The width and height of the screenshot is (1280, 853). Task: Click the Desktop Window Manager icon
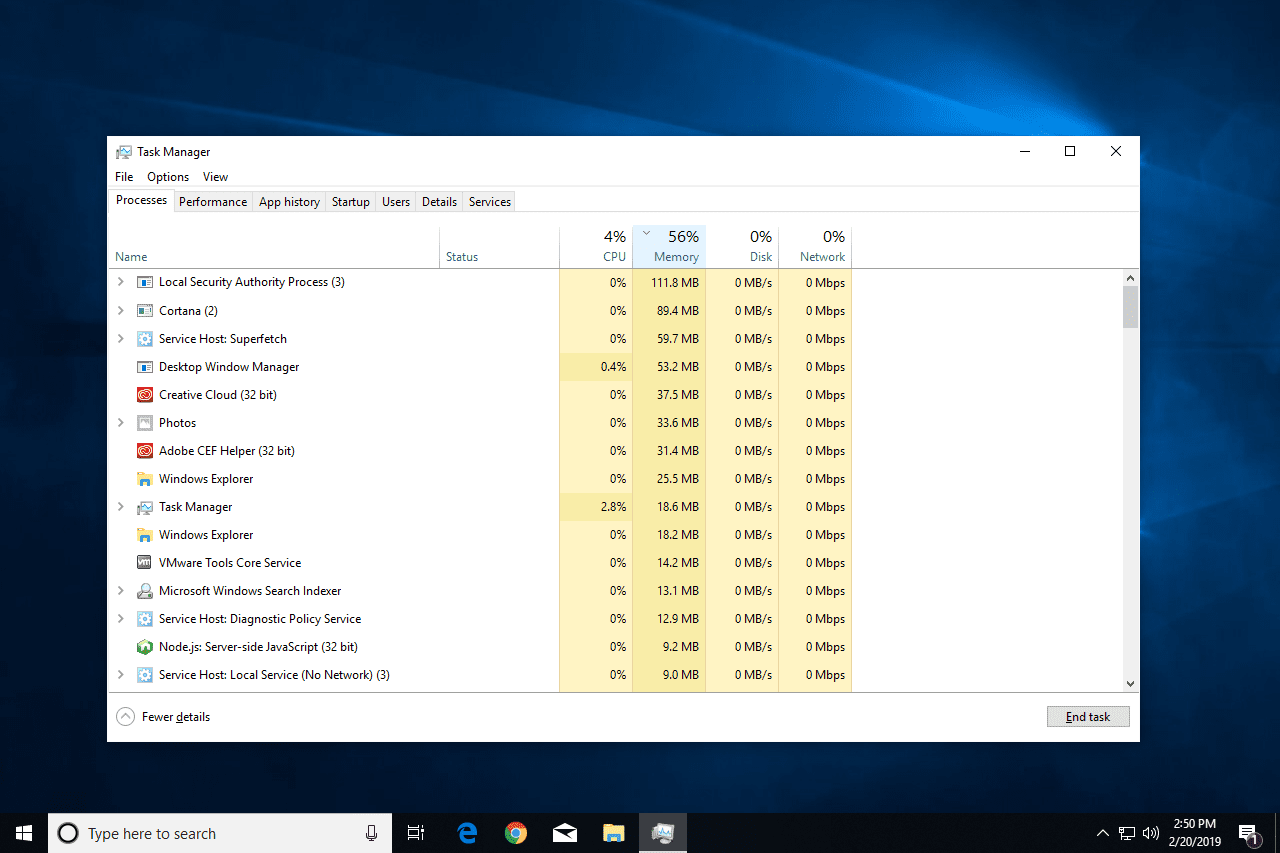click(x=144, y=366)
